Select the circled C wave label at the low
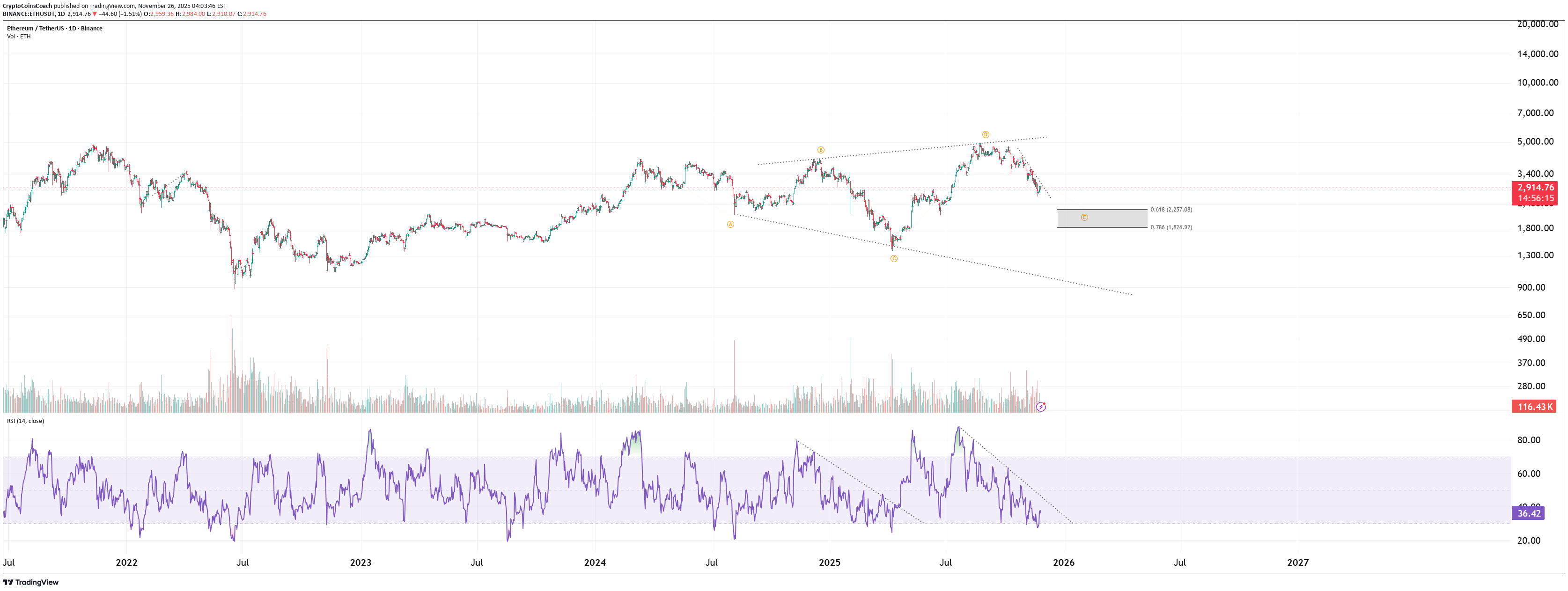Screen dimensions: 1568x591 coord(894,259)
